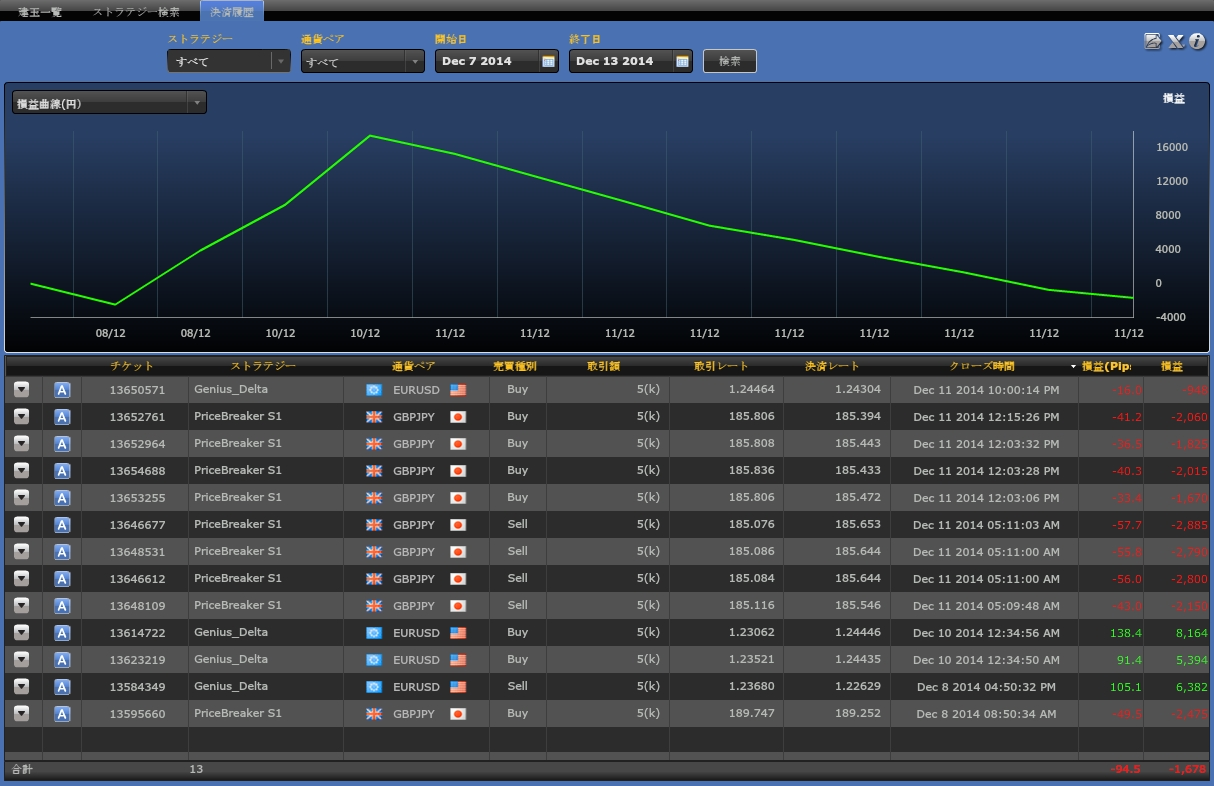The width and height of the screenshot is (1214, 786).
Task: Sort table by チケット column header
Action: pos(132,366)
